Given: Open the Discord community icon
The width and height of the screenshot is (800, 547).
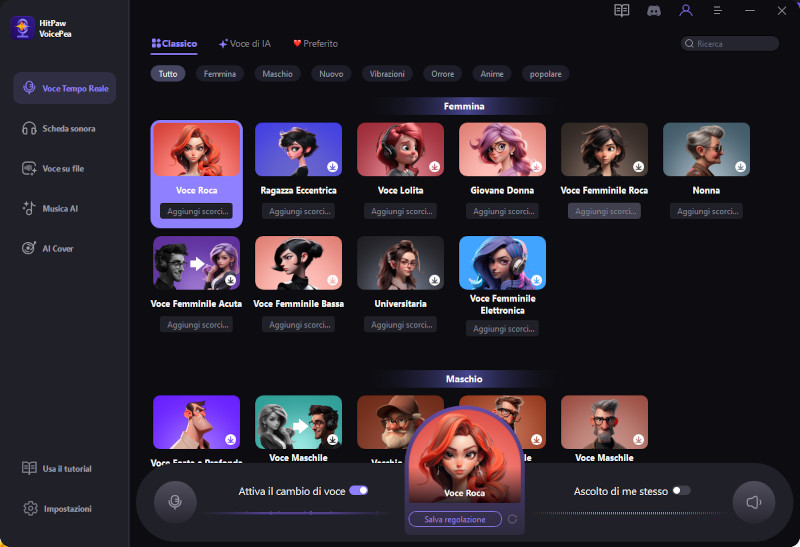Looking at the screenshot, I should click(653, 11).
